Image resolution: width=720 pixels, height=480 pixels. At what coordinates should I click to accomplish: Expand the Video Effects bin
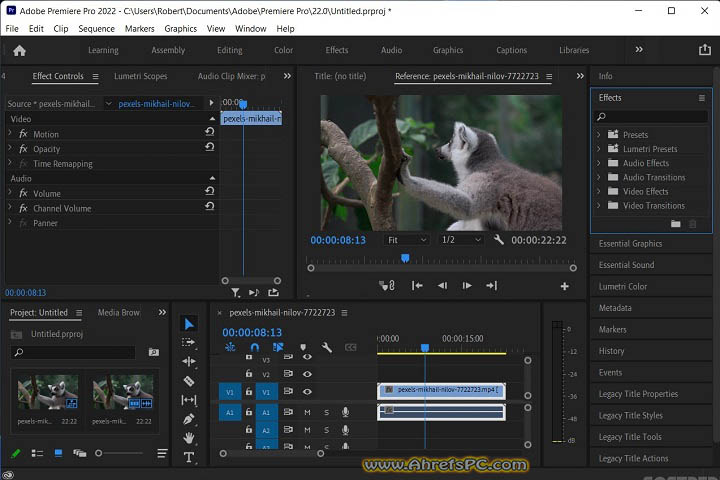[598, 191]
